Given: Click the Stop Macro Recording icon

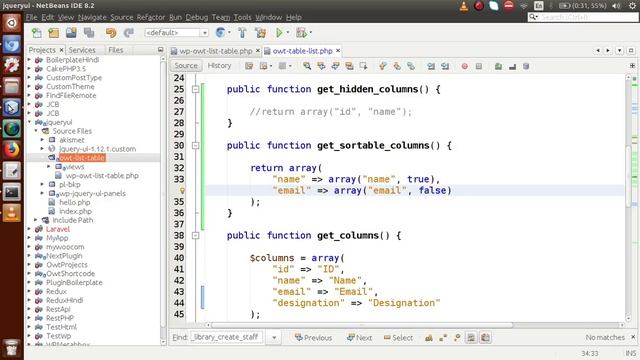Looking at the screenshot, I should [479, 66].
